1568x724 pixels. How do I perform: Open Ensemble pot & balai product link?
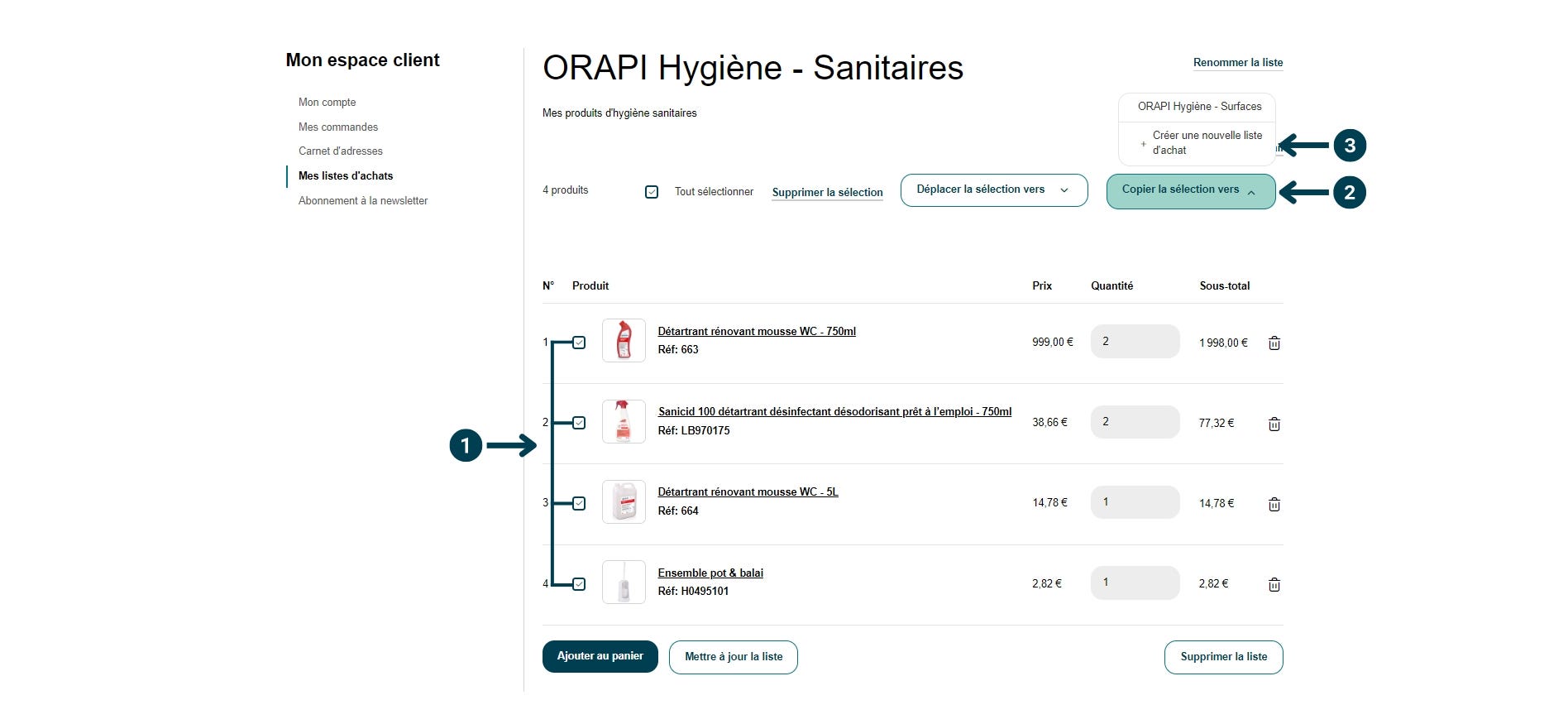pos(710,573)
